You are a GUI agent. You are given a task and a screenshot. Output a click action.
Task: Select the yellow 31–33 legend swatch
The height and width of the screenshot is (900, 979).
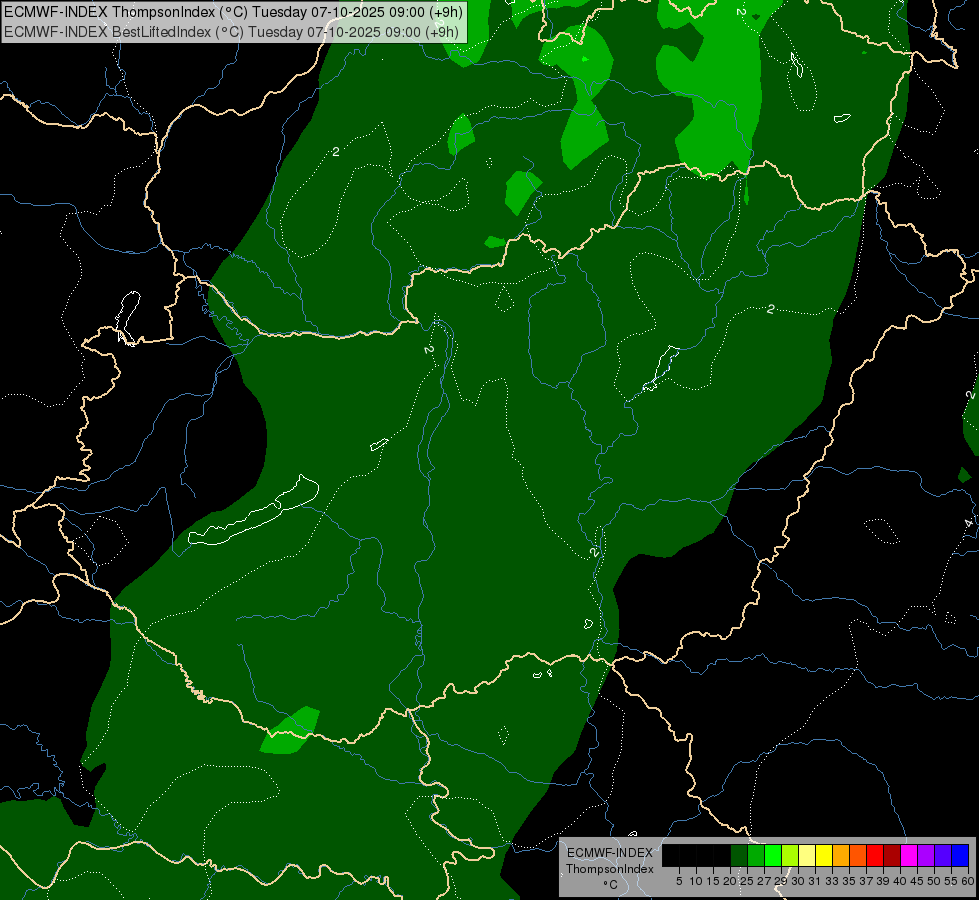824,855
